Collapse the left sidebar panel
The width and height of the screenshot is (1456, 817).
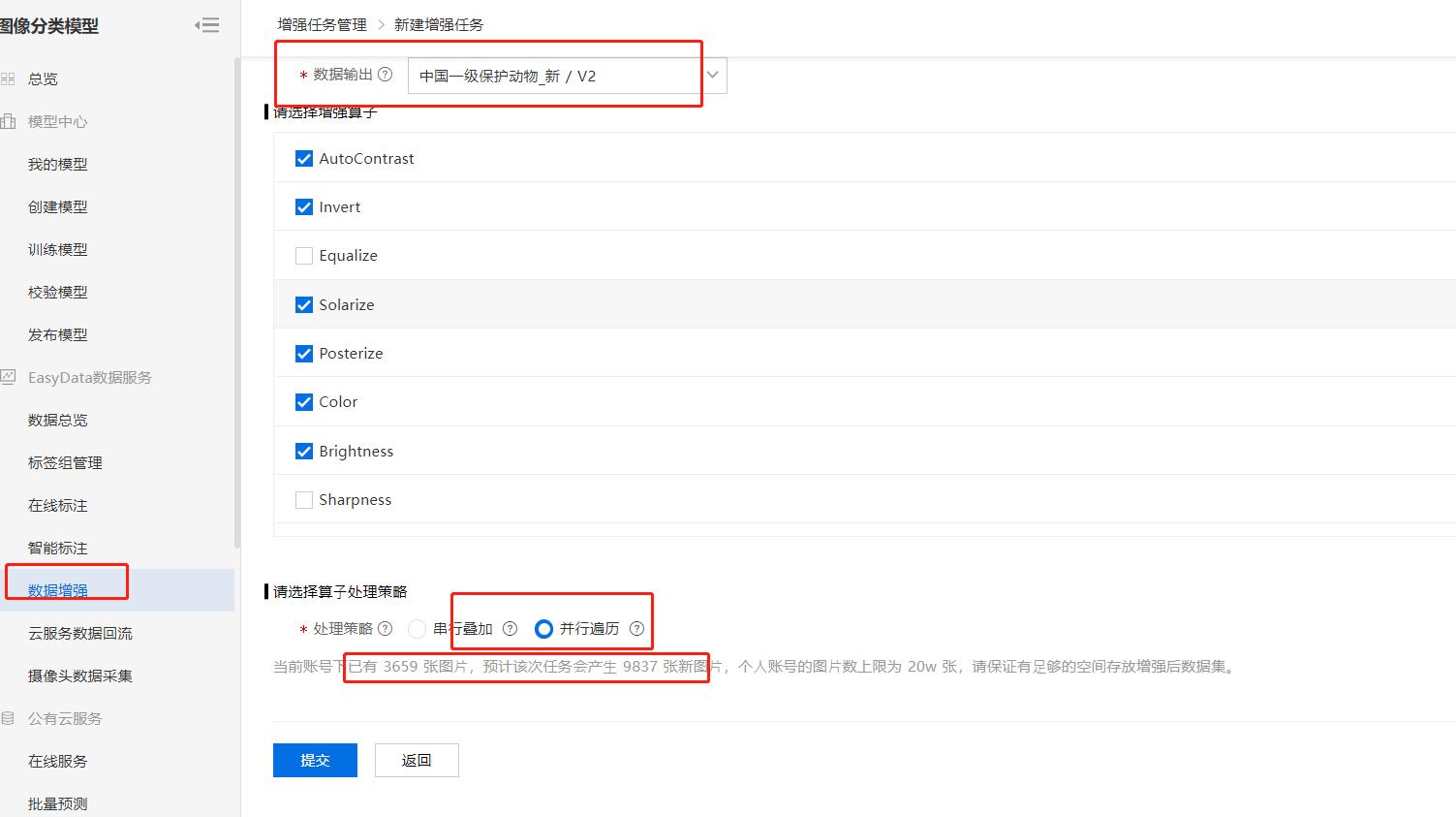(207, 25)
